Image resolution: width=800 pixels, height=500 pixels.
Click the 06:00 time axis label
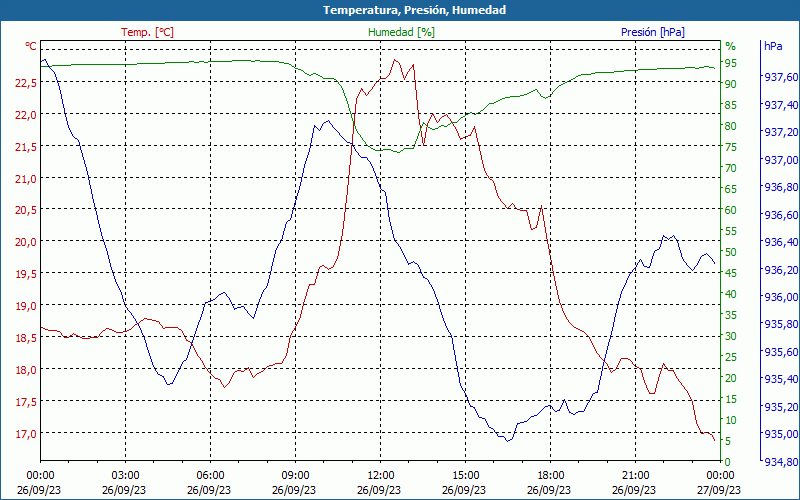point(210,477)
